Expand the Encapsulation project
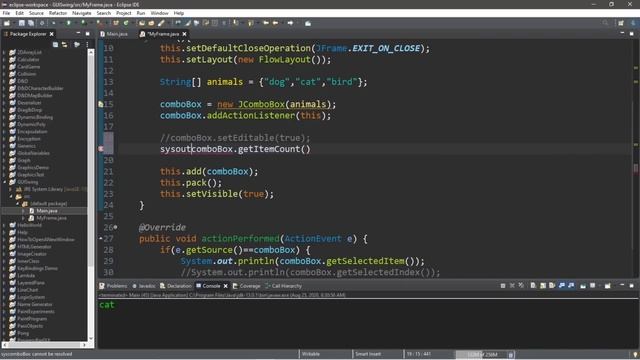 pos(4,131)
